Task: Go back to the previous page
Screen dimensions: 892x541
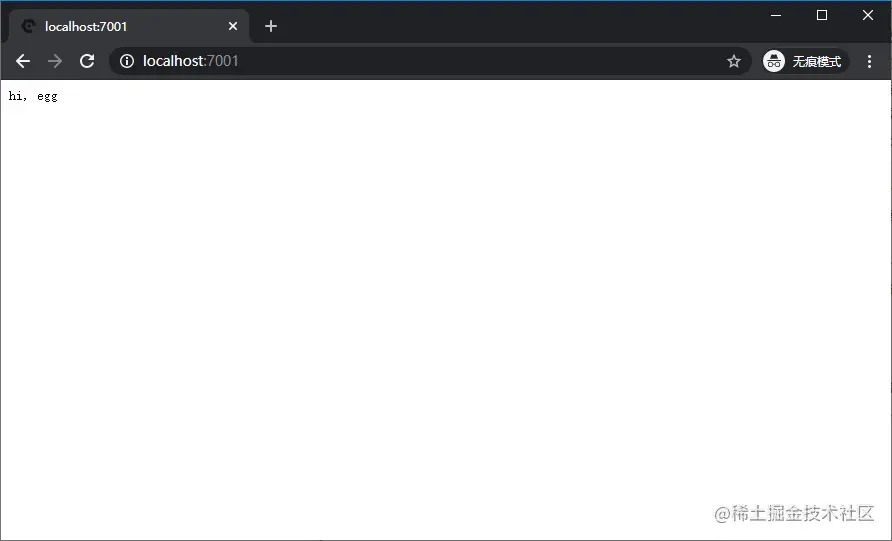Action: [23, 61]
